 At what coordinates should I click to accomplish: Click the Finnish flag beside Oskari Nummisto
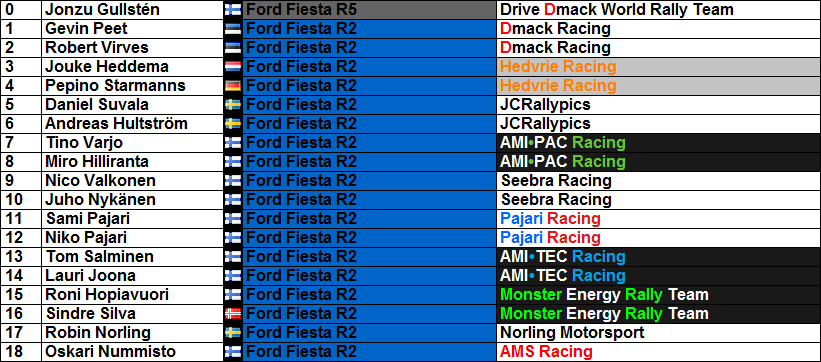(232, 352)
